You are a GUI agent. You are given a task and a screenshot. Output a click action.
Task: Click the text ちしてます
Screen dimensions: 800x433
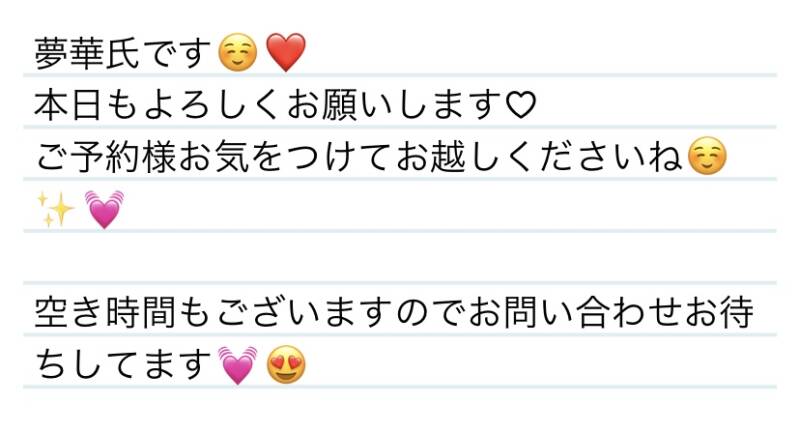pyautogui.click(x=124, y=367)
